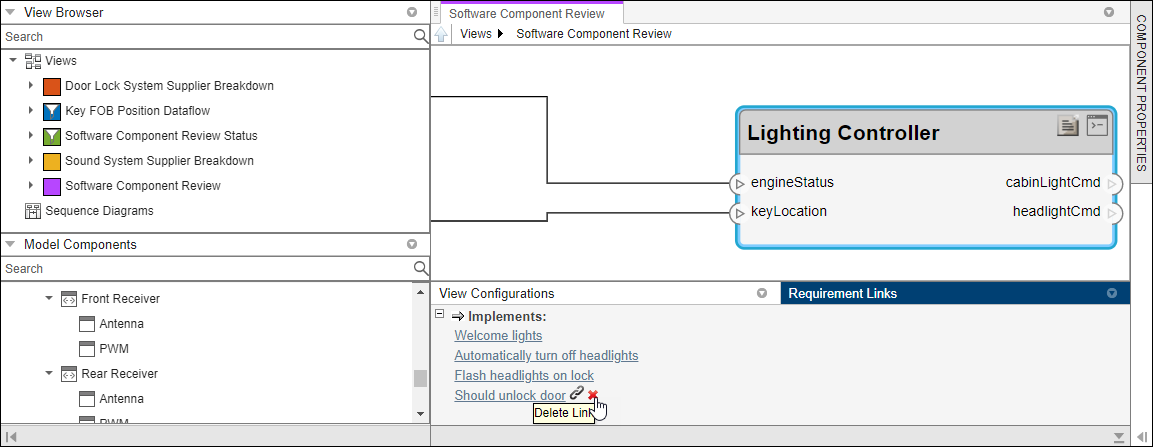Expand Door Lock System Supplier Breakdown view

[x=31, y=86]
